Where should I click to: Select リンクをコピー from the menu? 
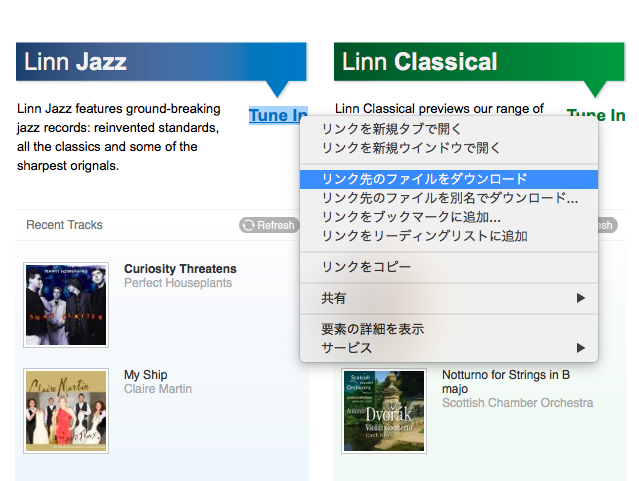pos(449,267)
